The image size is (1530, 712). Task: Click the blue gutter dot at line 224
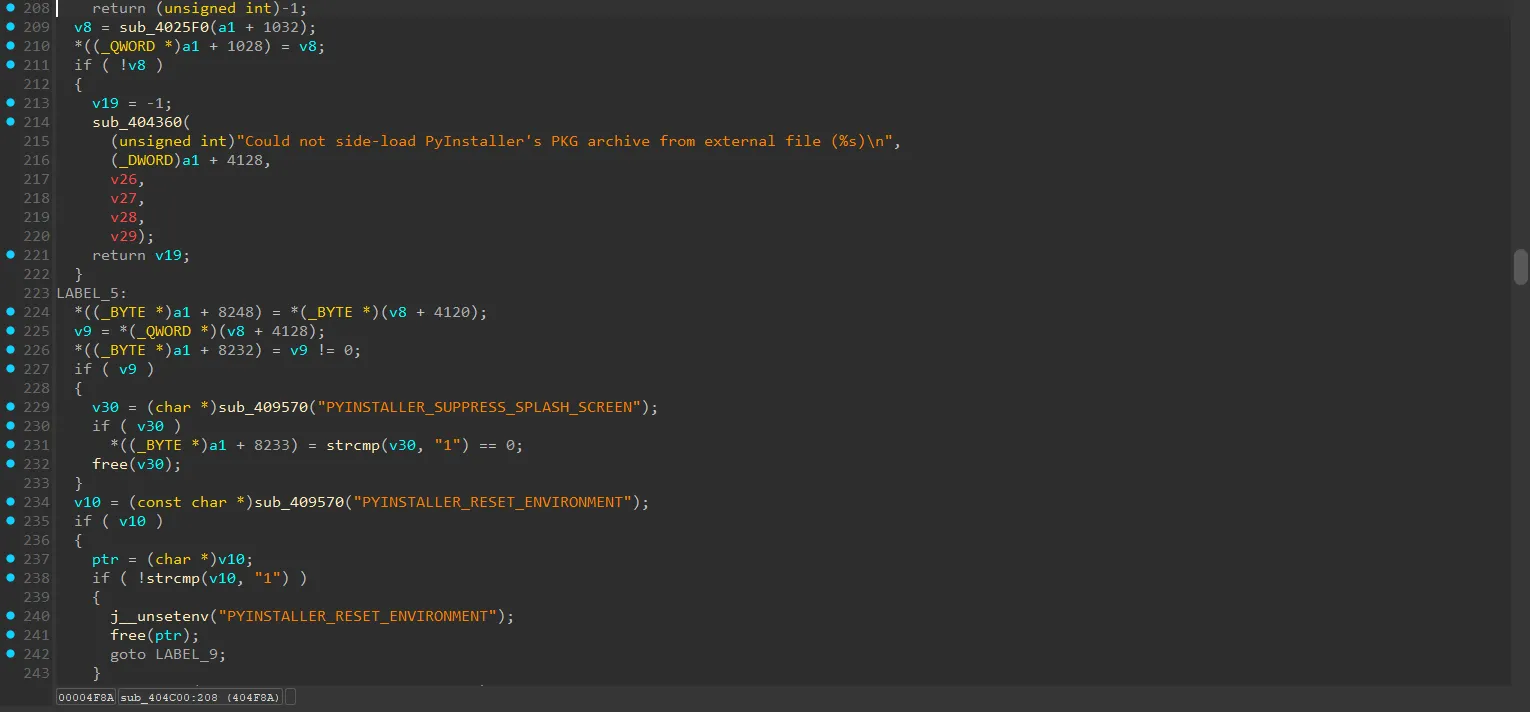(x=10, y=312)
